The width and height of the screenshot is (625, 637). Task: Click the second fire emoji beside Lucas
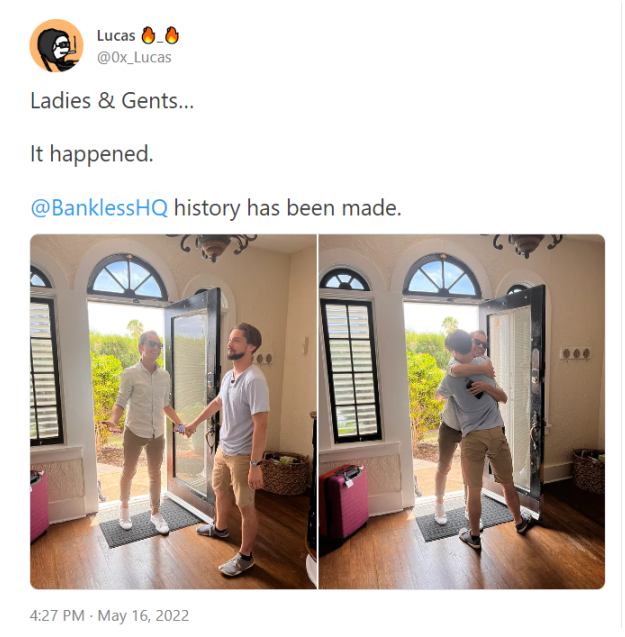[x=172, y=35]
